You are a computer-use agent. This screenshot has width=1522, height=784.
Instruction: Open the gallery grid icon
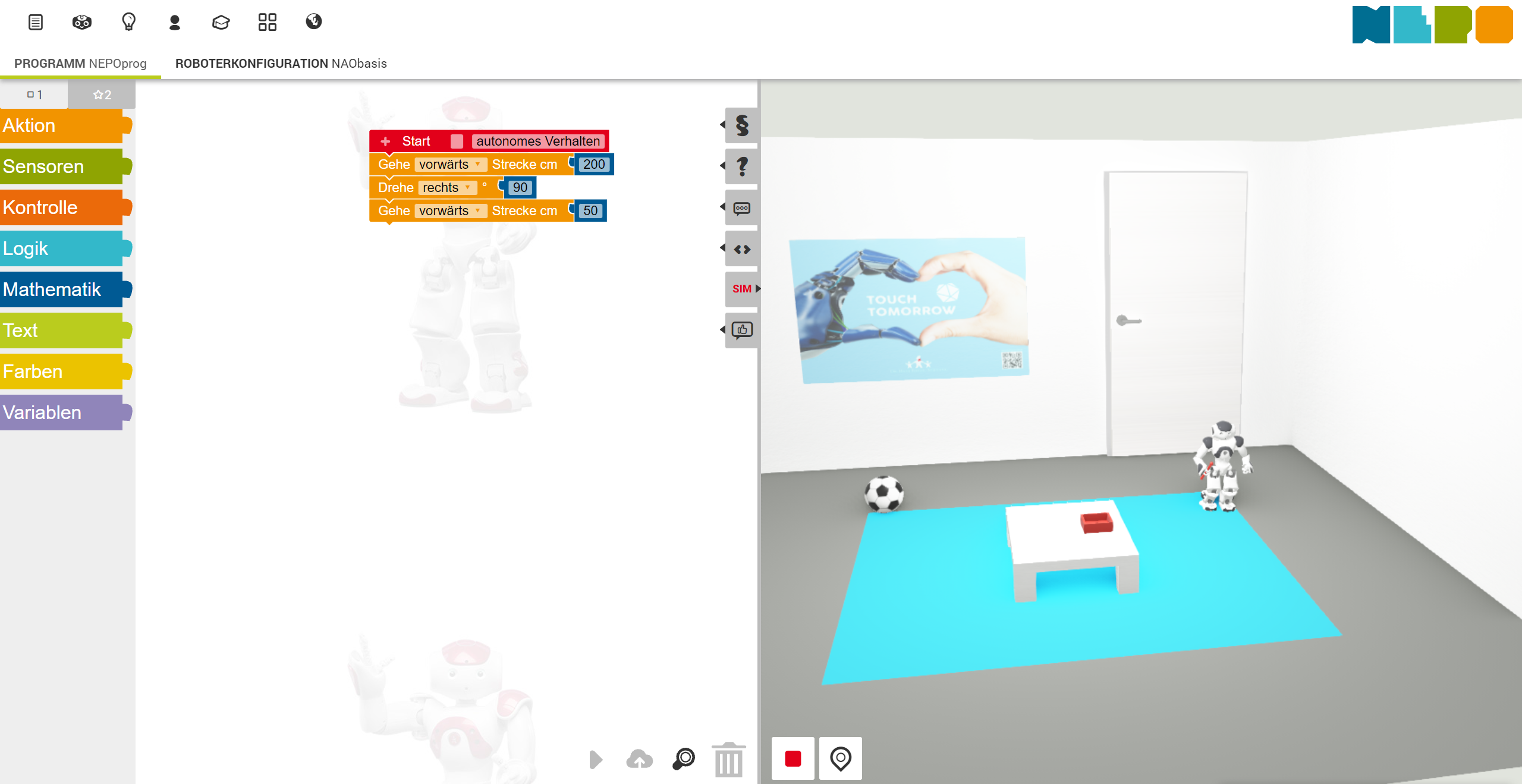(x=267, y=22)
